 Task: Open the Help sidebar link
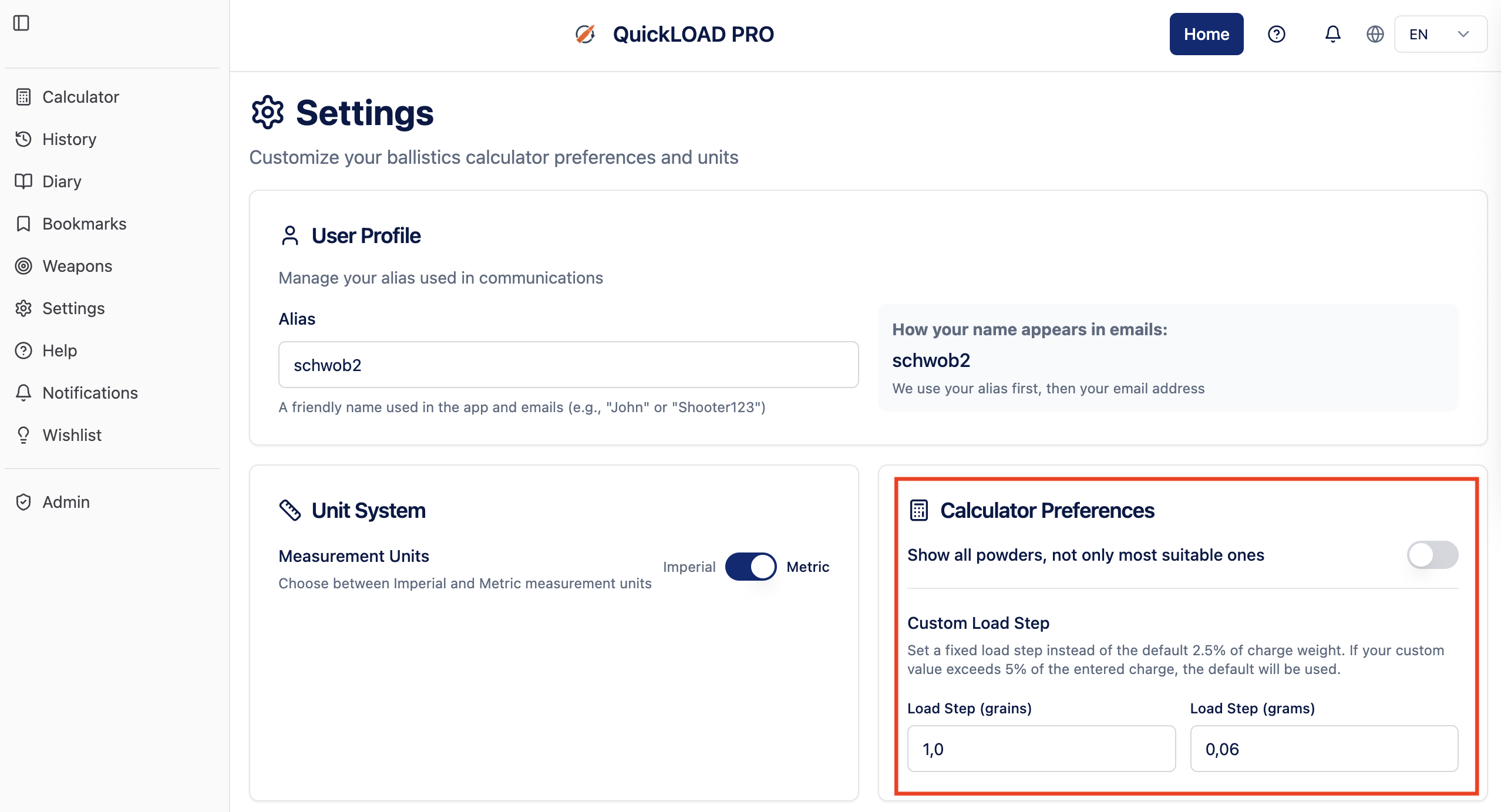coord(59,351)
